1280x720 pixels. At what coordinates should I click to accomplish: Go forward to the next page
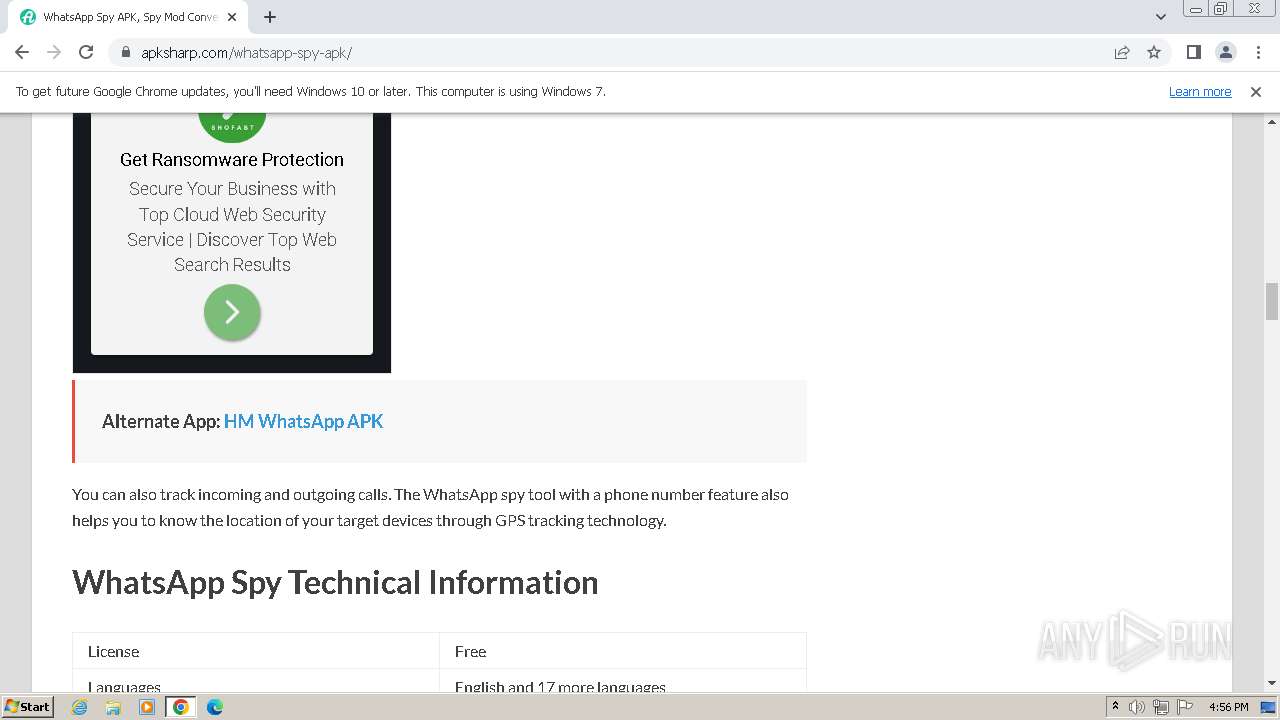pyautogui.click(x=54, y=52)
